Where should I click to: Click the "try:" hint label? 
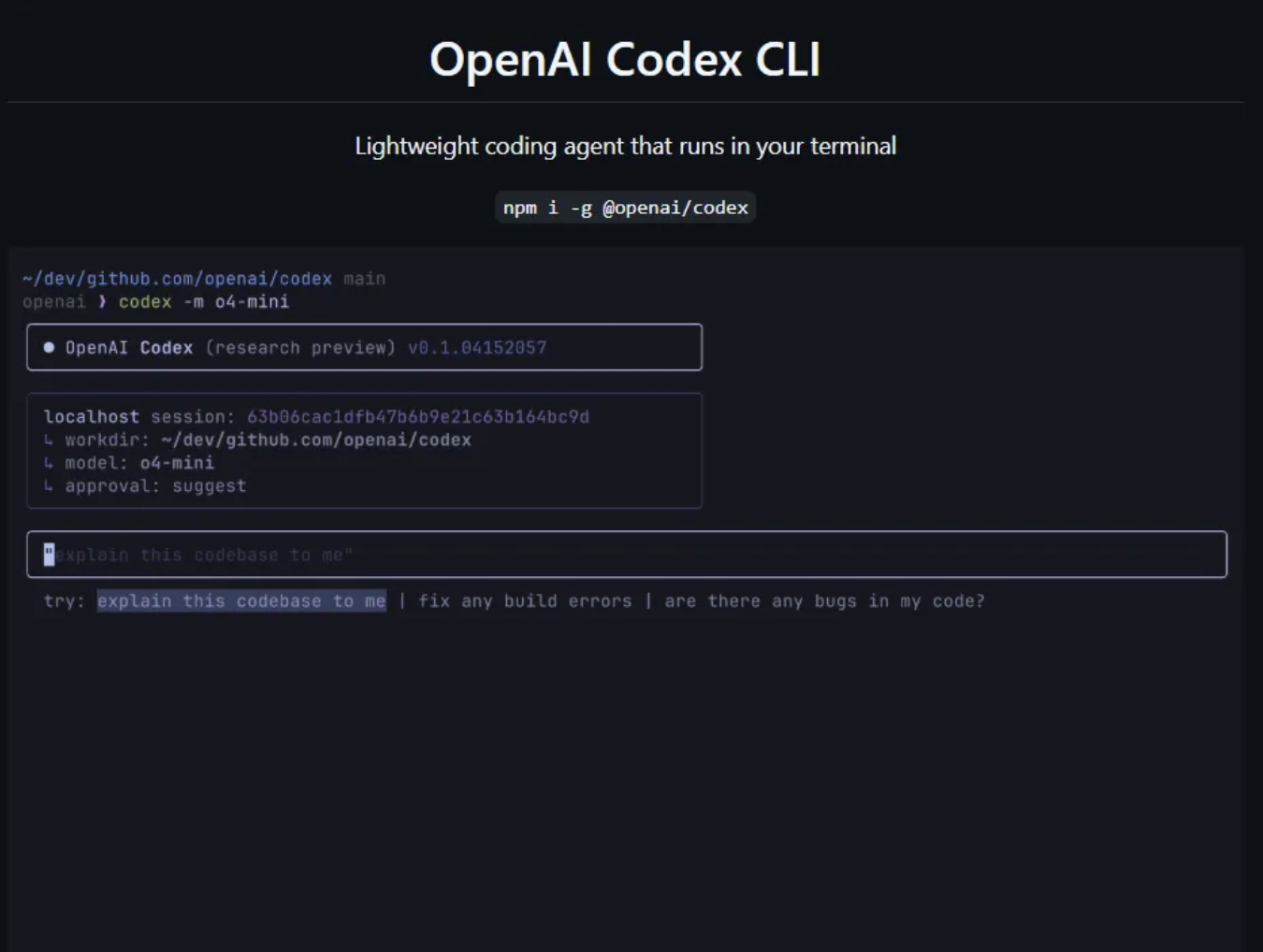coord(65,601)
